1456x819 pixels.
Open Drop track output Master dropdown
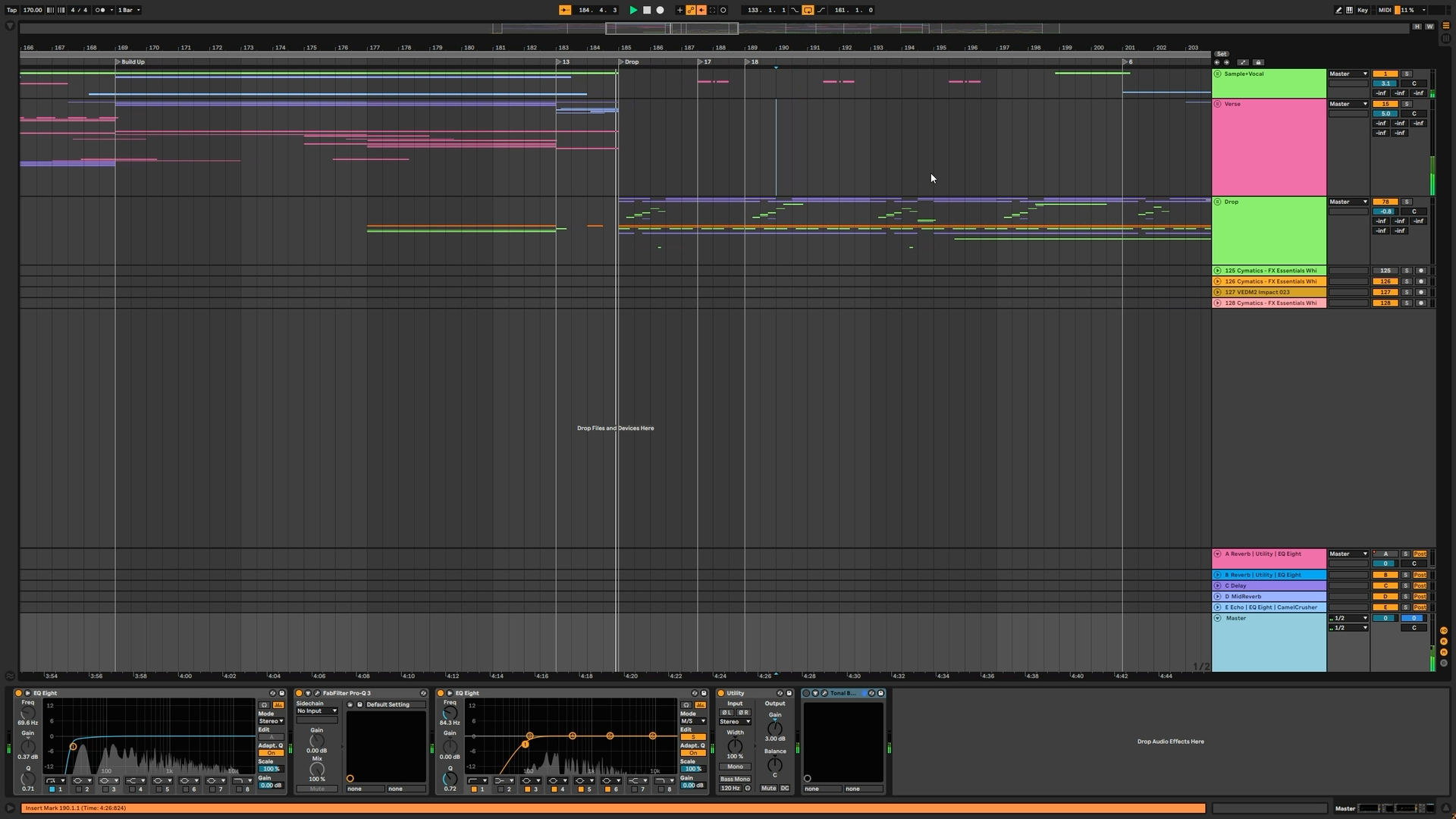pos(1348,202)
